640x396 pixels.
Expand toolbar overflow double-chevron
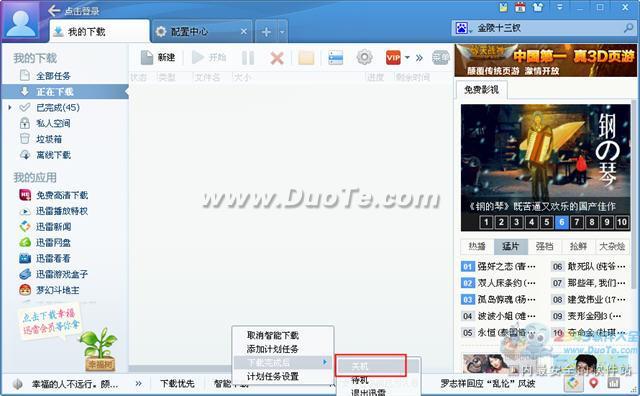419,58
